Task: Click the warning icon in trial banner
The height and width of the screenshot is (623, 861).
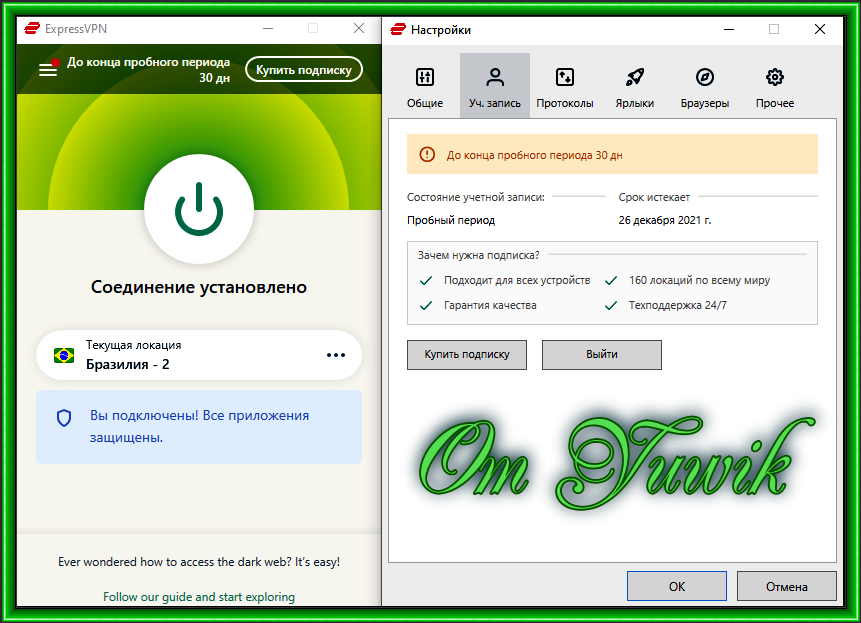Action: [x=427, y=155]
